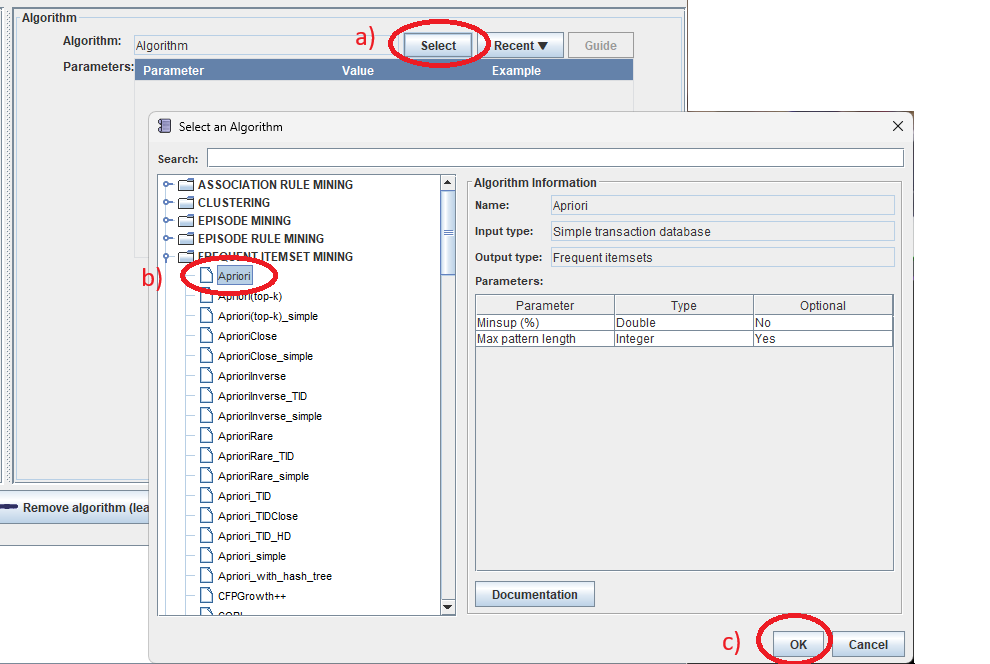This screenshot has height=664, width=990.
Task: Click the Max pattern length cell
Action: tap(545, 339)
